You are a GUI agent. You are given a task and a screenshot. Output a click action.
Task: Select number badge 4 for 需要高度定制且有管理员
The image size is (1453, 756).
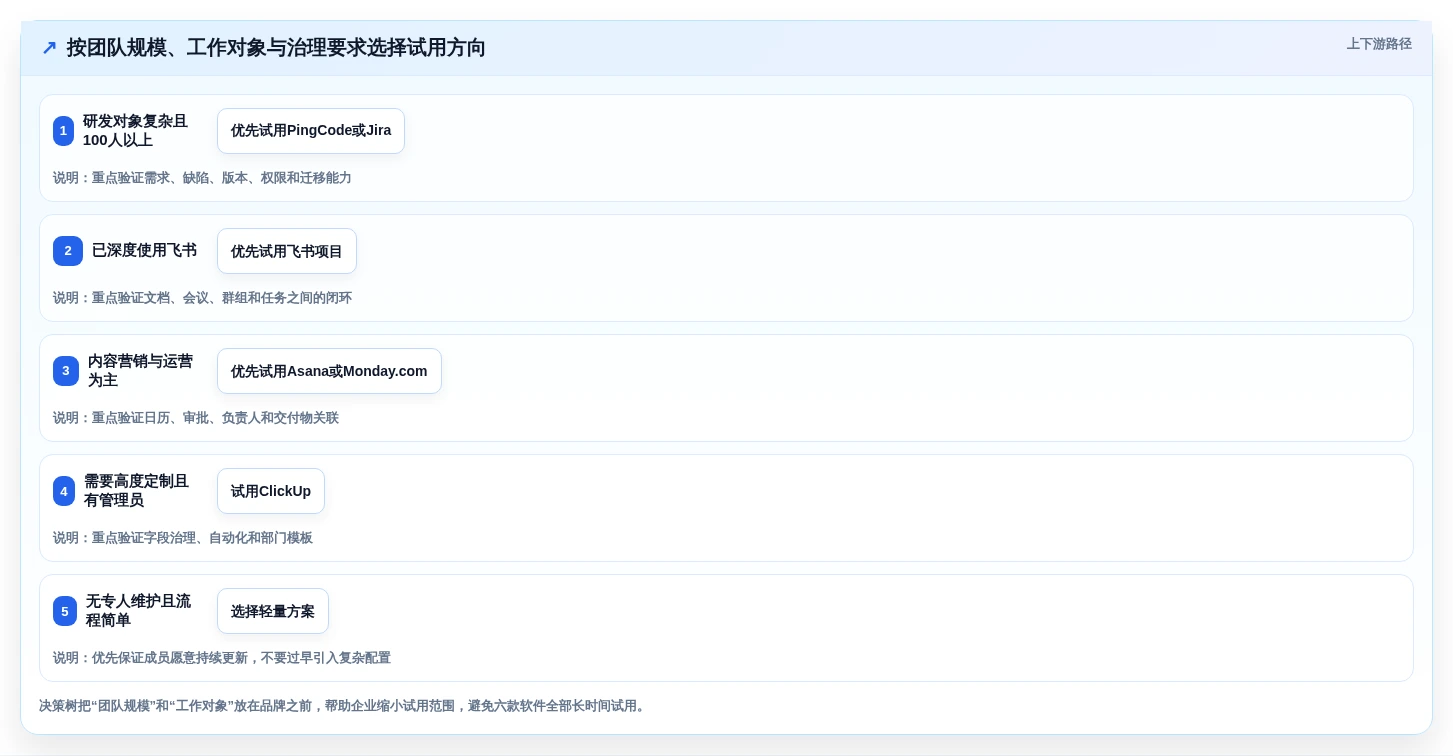64,491
